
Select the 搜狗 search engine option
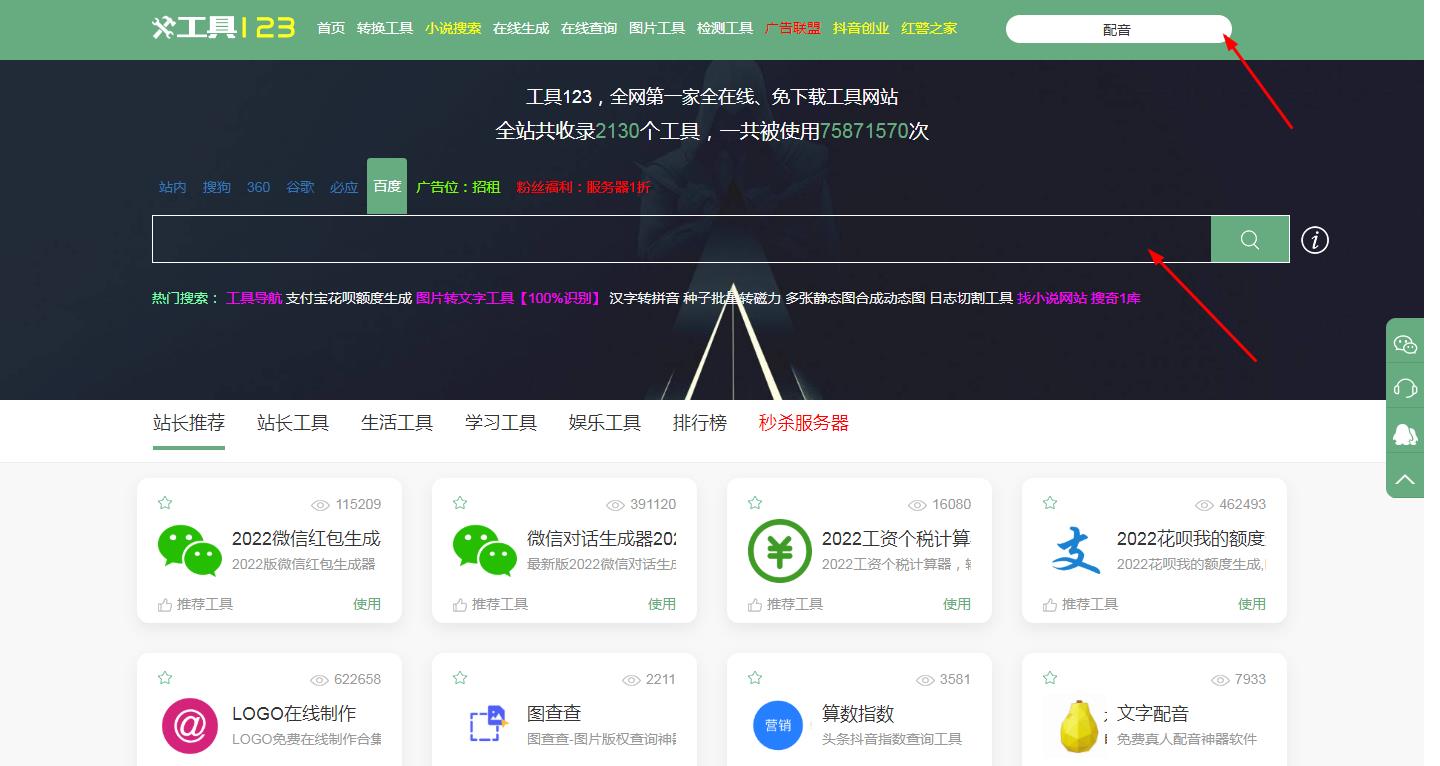coord(216,186)
